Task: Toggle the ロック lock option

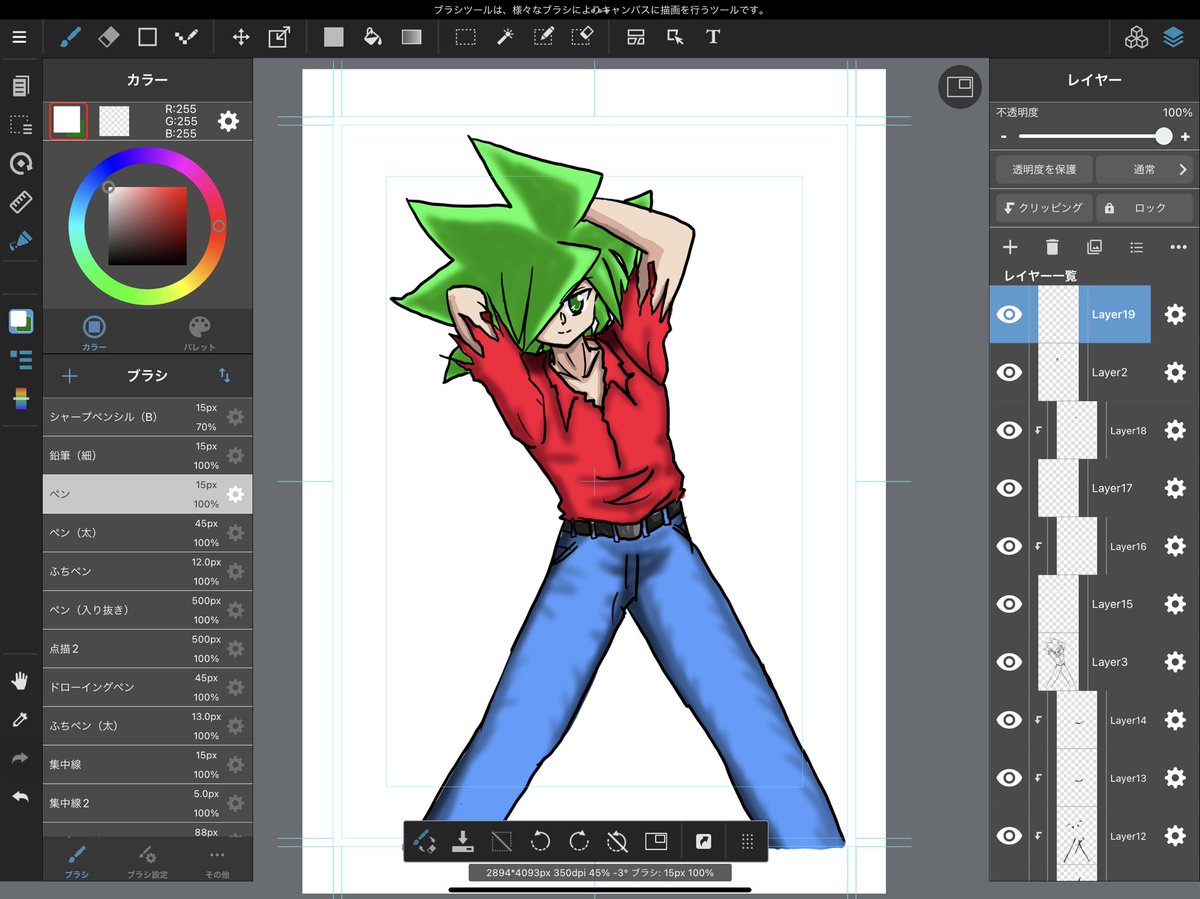Action: [x=1144, y=208]
